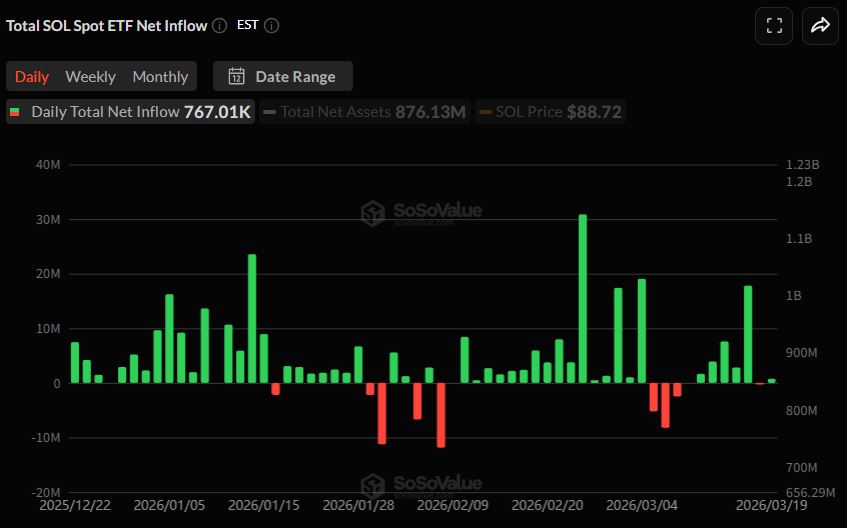Click SoSoValue watermark logo at chart top
847x528 pixels.
(x=373, y=213)
